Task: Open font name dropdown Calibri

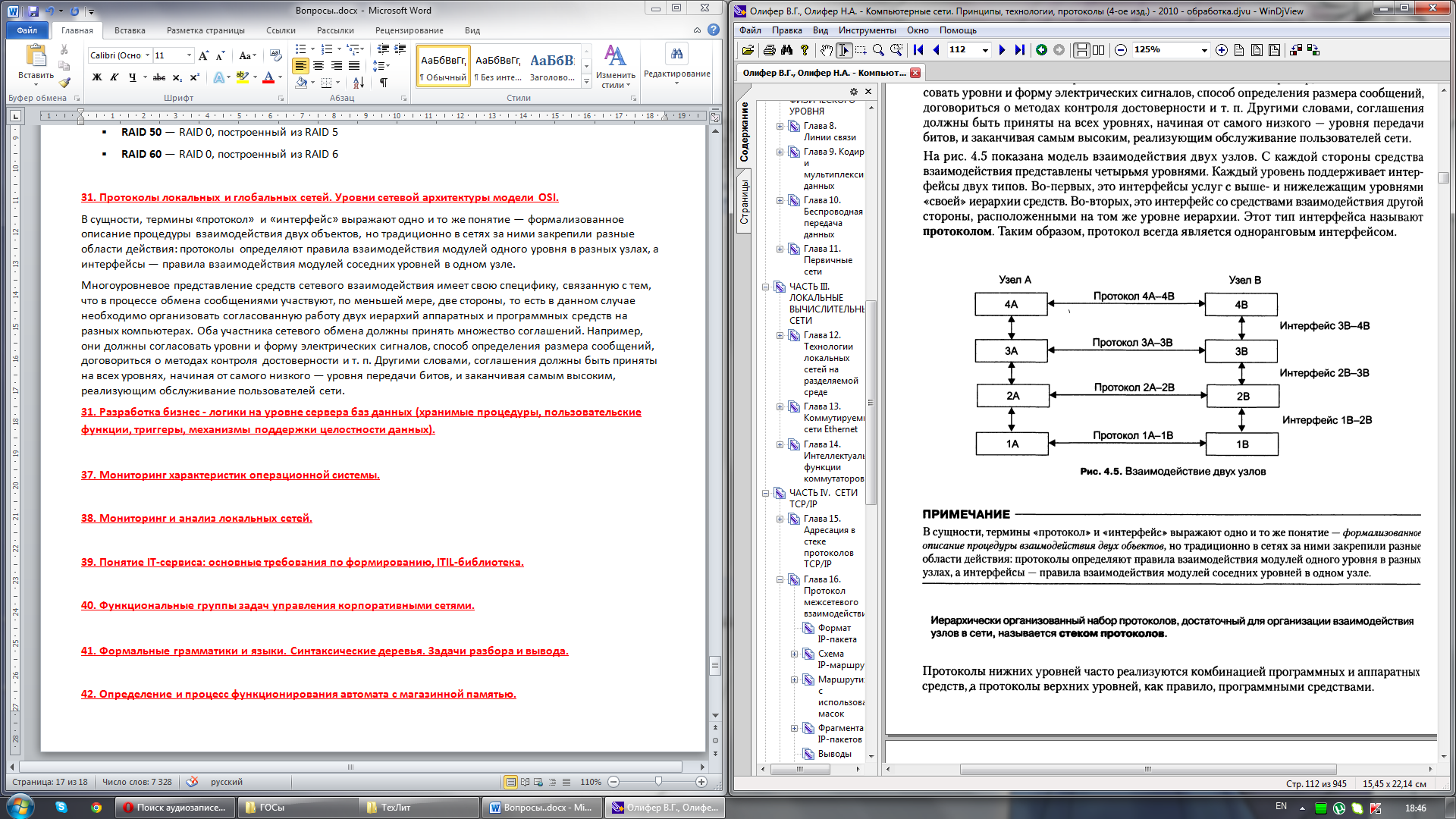Action: [147, 55]
